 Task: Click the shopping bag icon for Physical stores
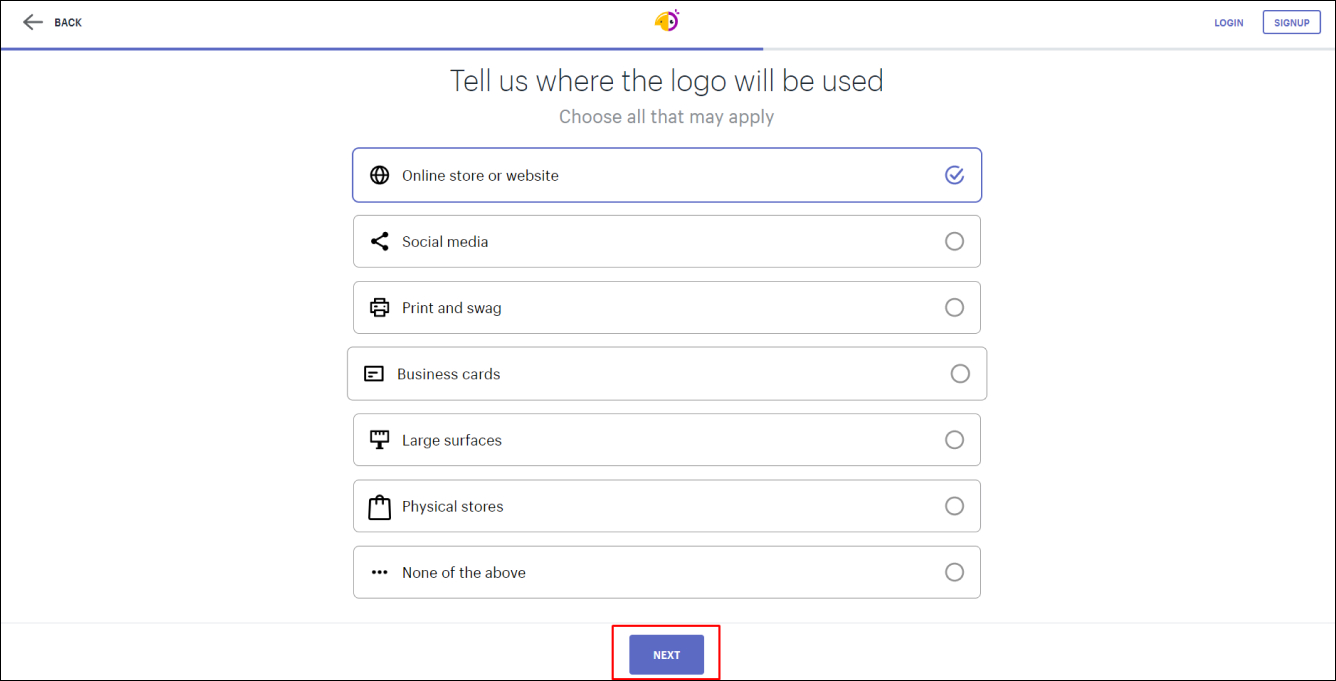click(379, 506)
